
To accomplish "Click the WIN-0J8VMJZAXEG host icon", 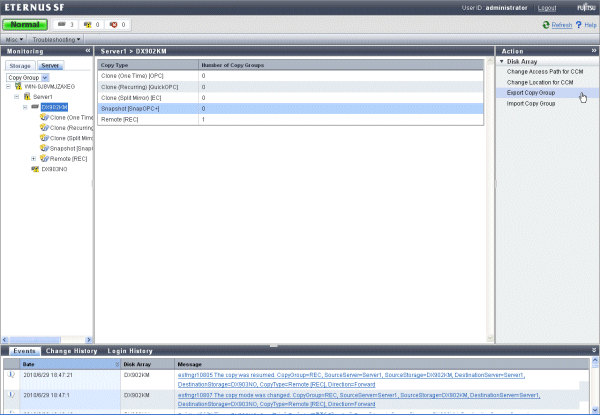I will pyautogui.click(x=18, y=86).
